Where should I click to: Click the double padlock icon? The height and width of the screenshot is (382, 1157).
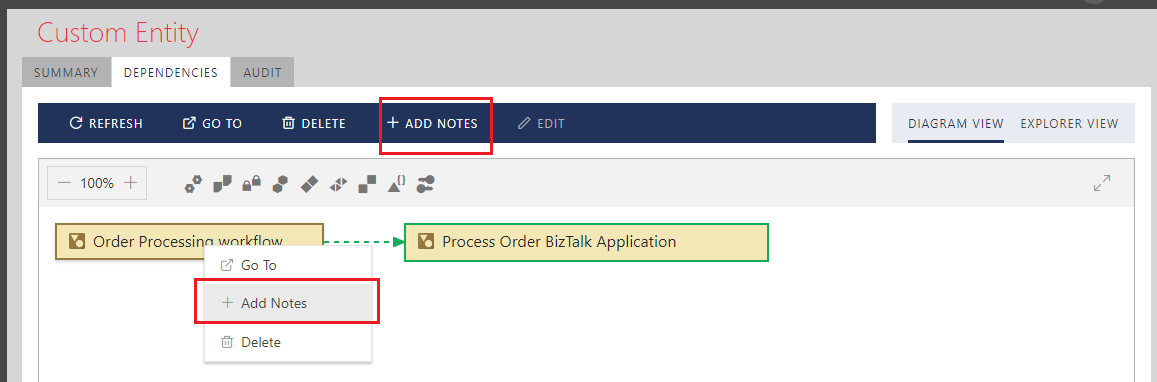(x=252, y=183)
